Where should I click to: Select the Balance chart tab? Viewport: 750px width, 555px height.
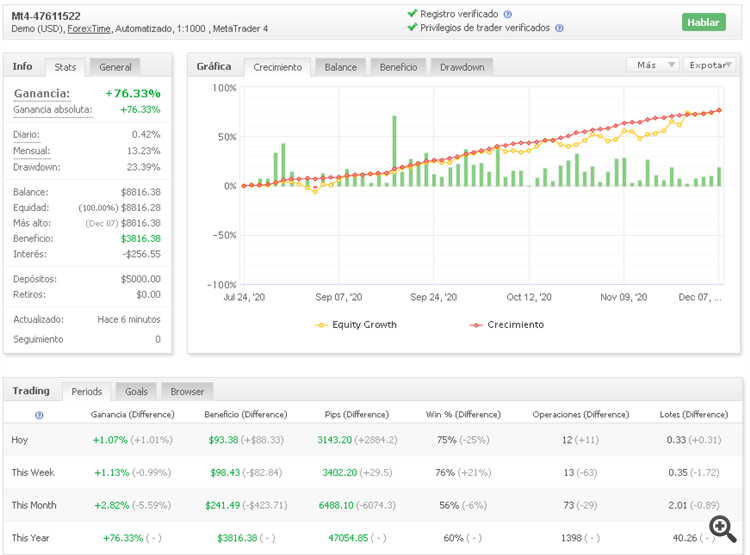point(341,67)
